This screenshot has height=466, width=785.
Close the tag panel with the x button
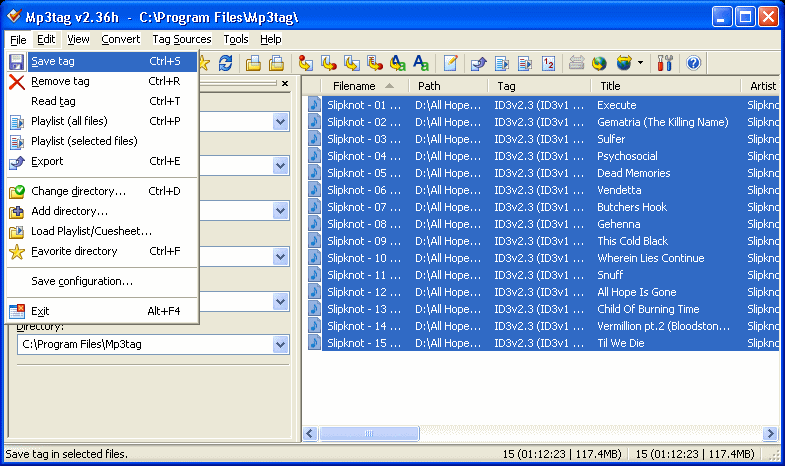285,84
